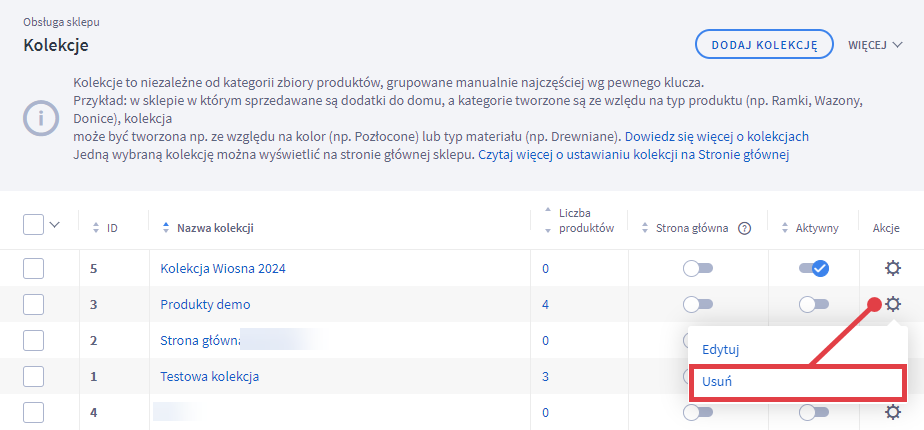
Task: Tick checkbox for Kolekcja Wiosna 2024
Action: coord(33,268)
